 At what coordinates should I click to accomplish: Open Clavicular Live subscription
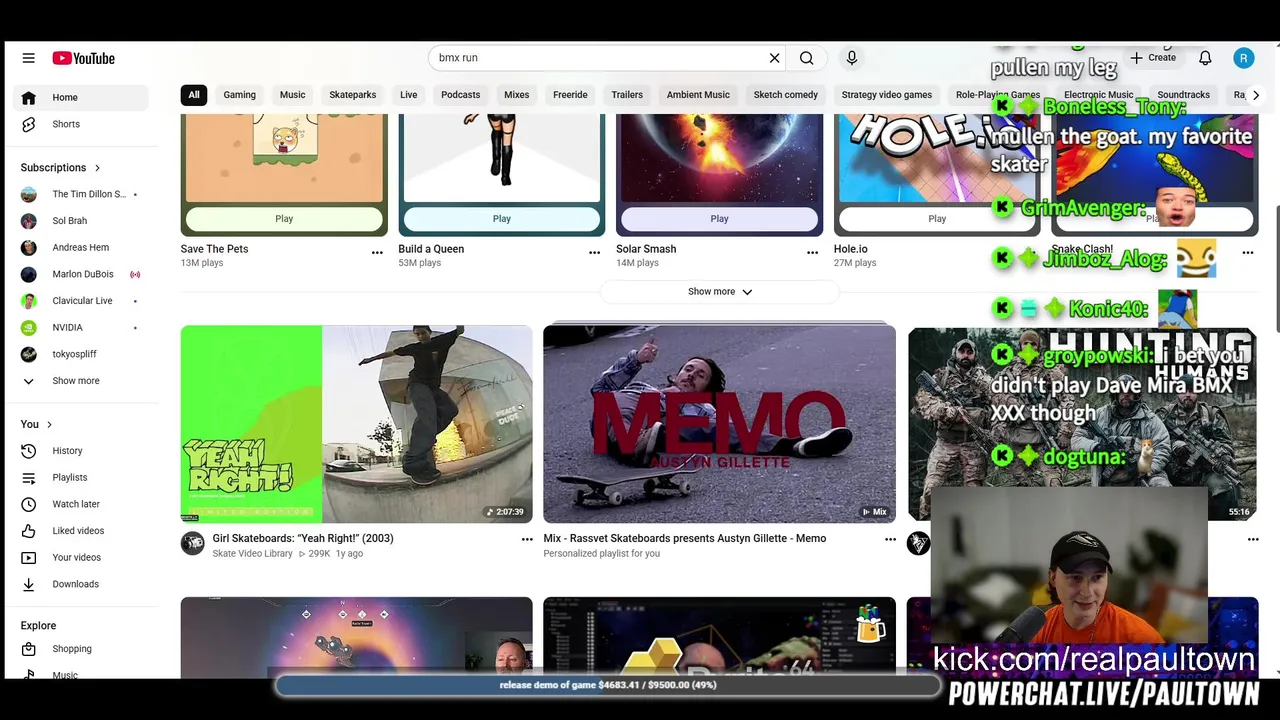coord(83,301)
